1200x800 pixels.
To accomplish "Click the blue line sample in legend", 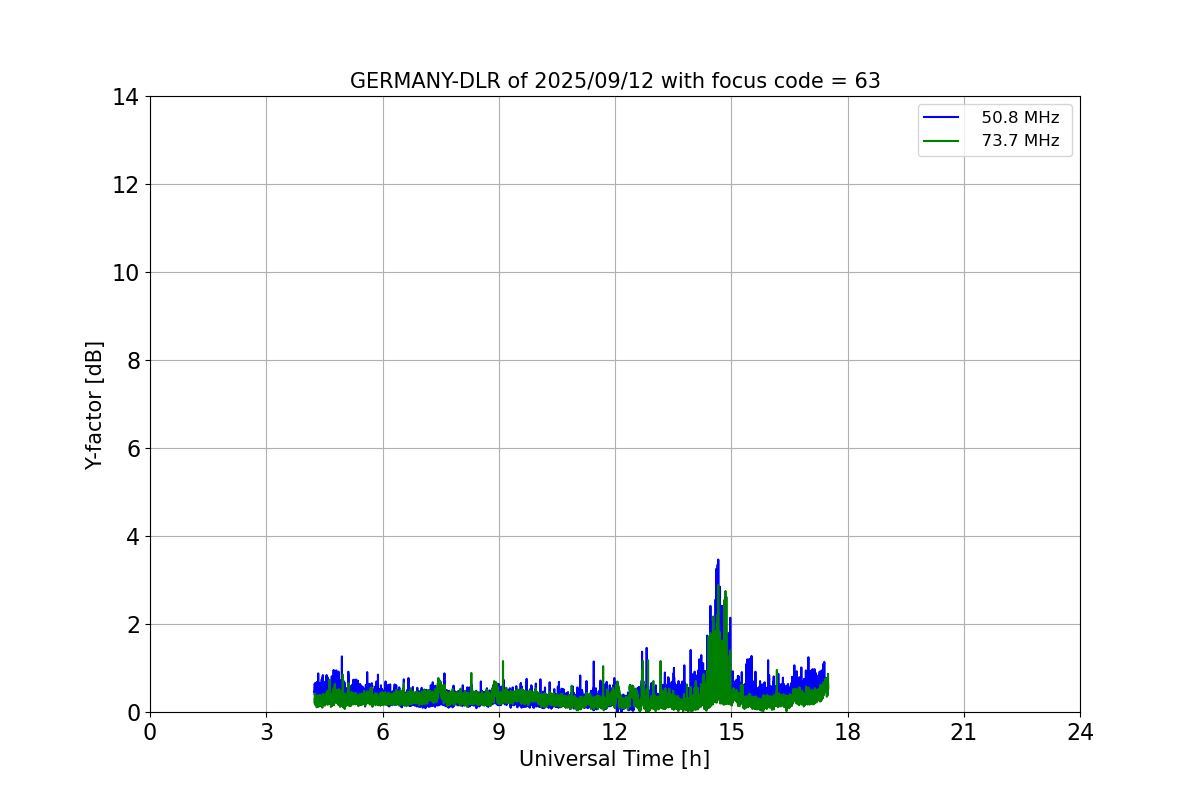I will pos(942,118).
